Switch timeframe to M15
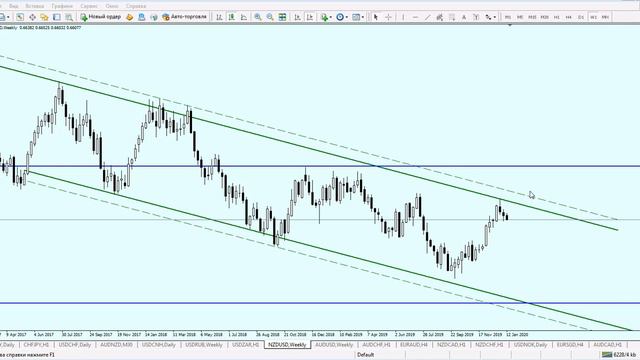The image size is (640, 360). 532,17
